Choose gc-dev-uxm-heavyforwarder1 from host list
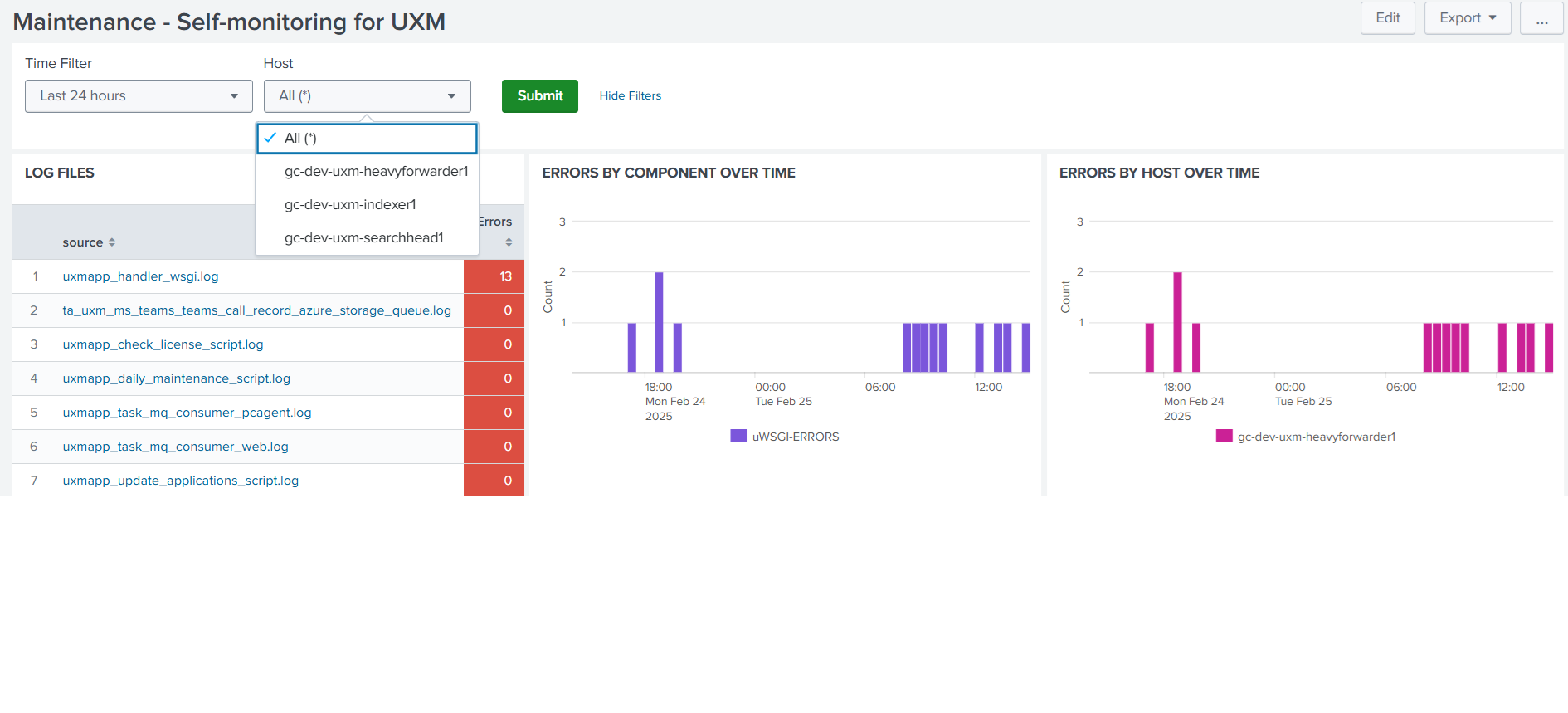This screenshot has height=713, width=1568. pyautogui.click(x=376, y=172)
